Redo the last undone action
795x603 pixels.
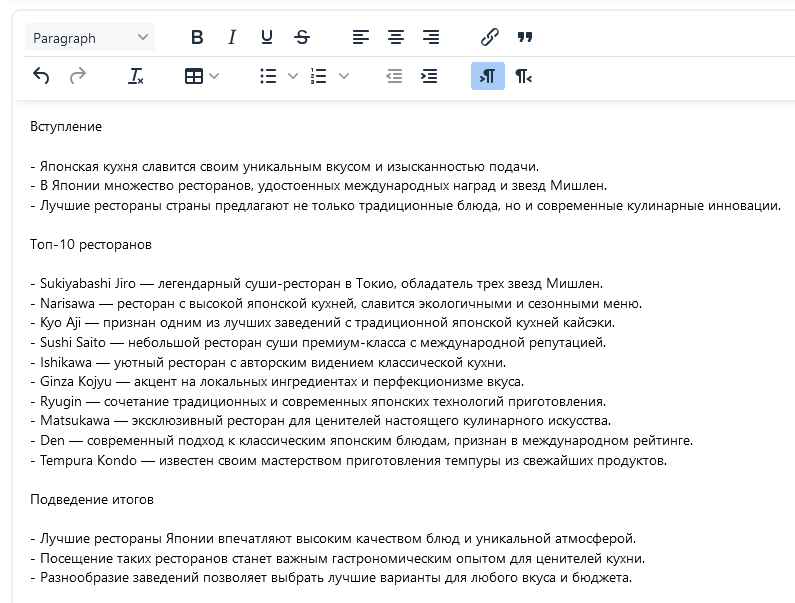point(78,76)
